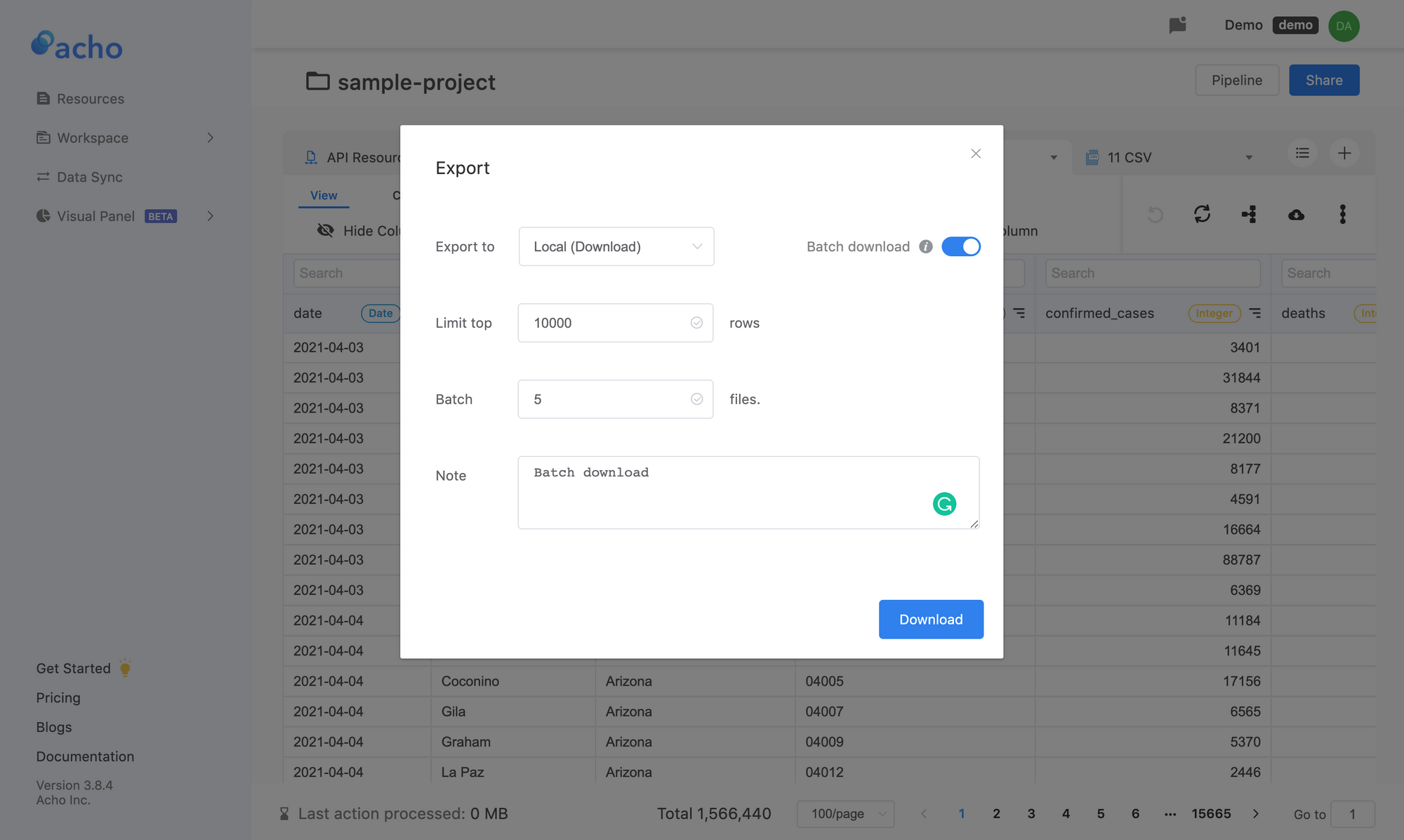Open Resources in the sidebar
The image size is (1404, 840).
pos(80,99)
